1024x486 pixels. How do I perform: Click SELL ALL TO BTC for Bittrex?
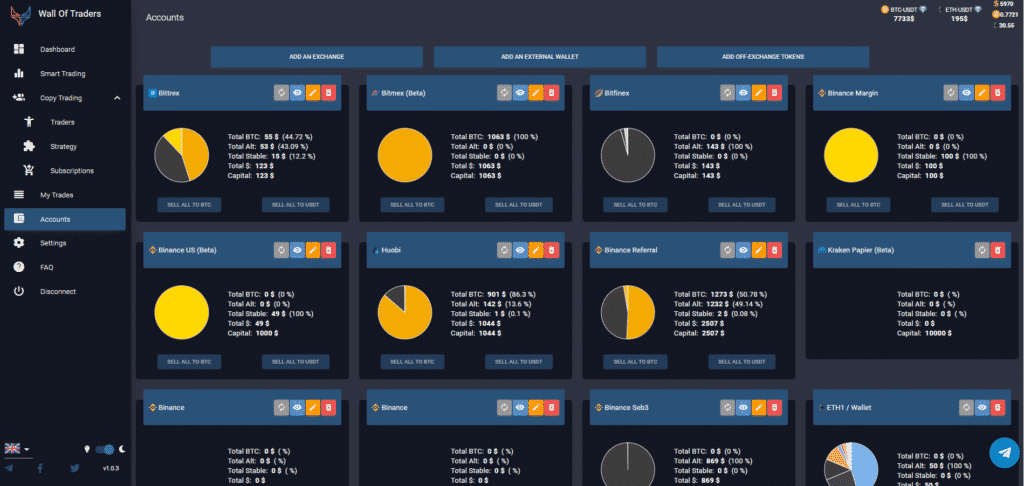click(x=189, y=205)
